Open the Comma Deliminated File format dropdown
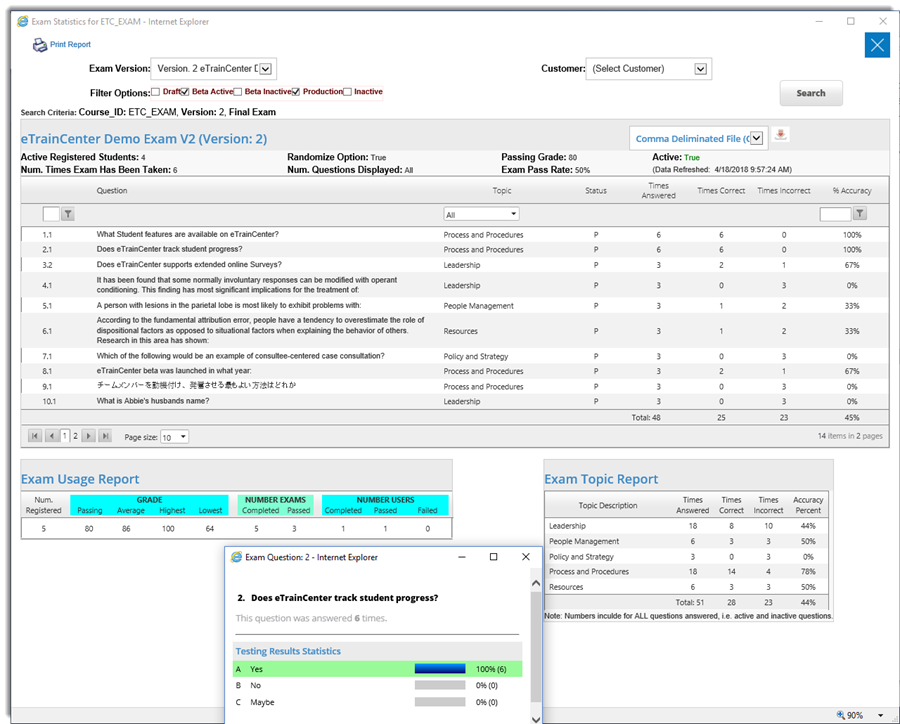This screenshot has width=900, height=724. (x=757, y=138)
